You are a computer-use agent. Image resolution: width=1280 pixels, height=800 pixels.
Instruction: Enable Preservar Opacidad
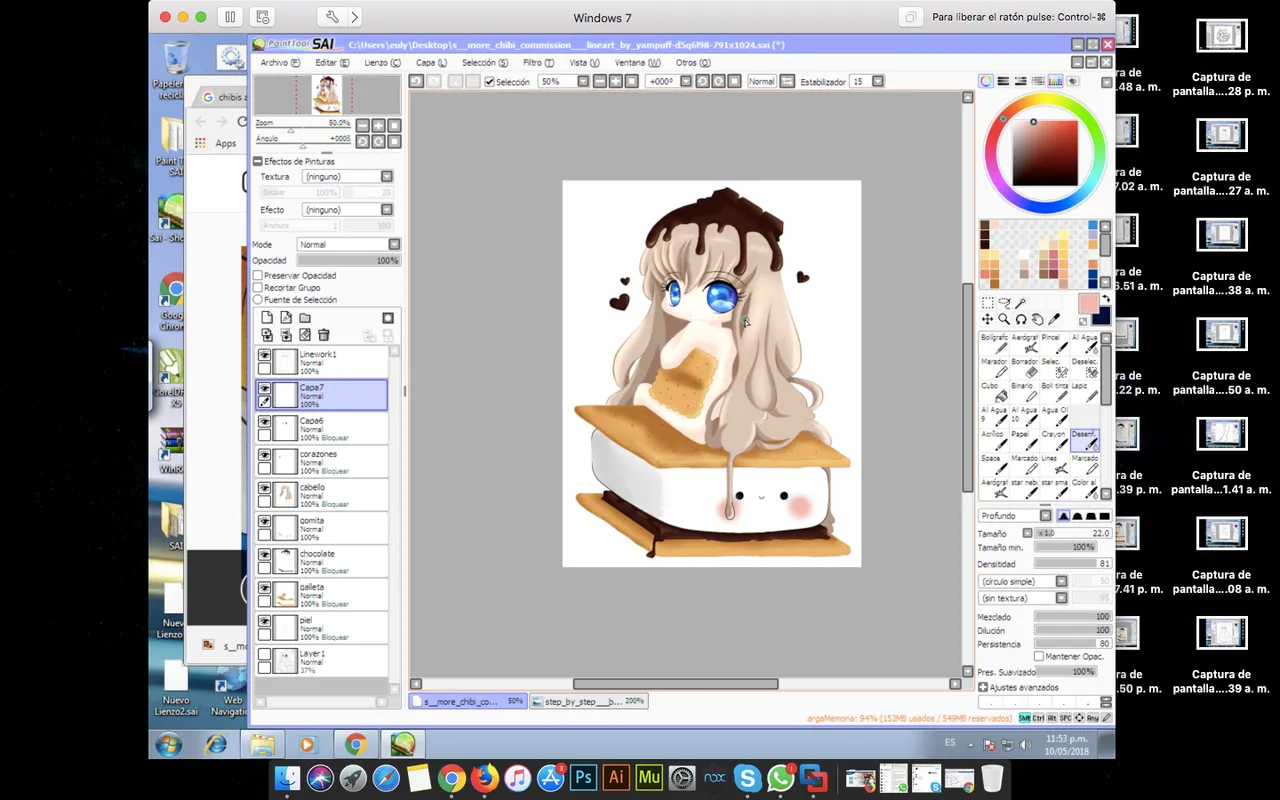tap(258, 275)
